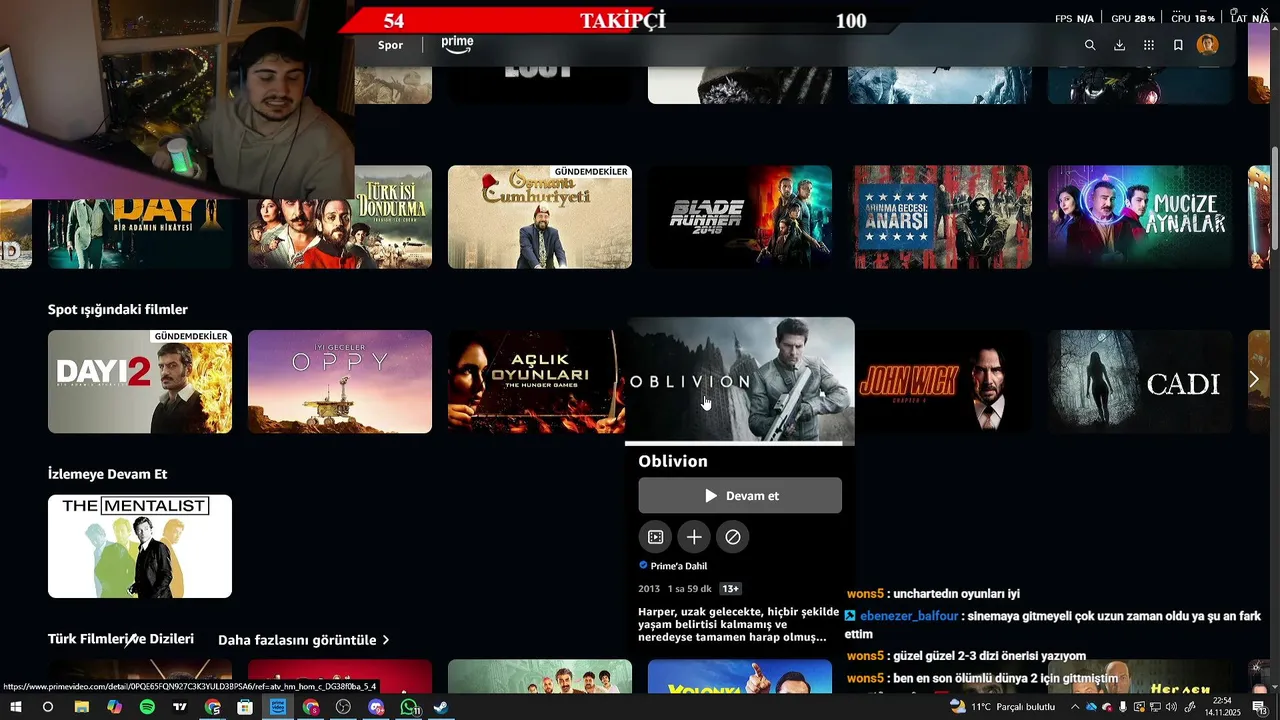Click the page vertical scrollbar thumb
Screen dimensions: 1280x720
pyautogui.click(x=1274, y=200)
